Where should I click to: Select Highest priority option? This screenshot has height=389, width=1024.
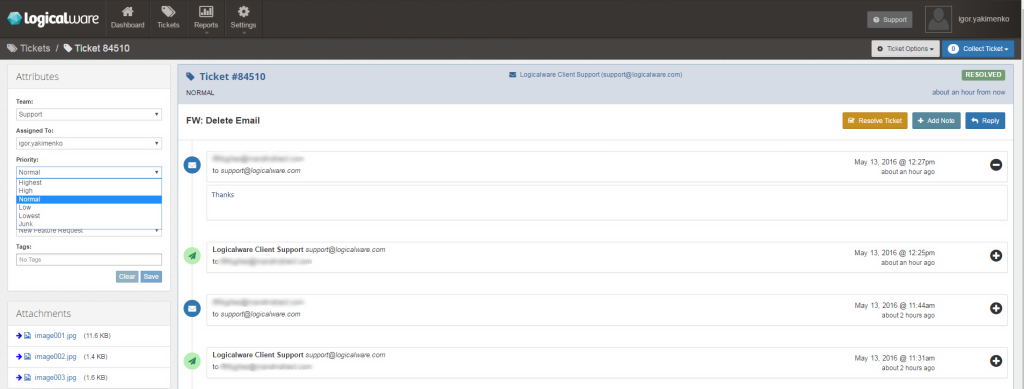click(89, 183)
